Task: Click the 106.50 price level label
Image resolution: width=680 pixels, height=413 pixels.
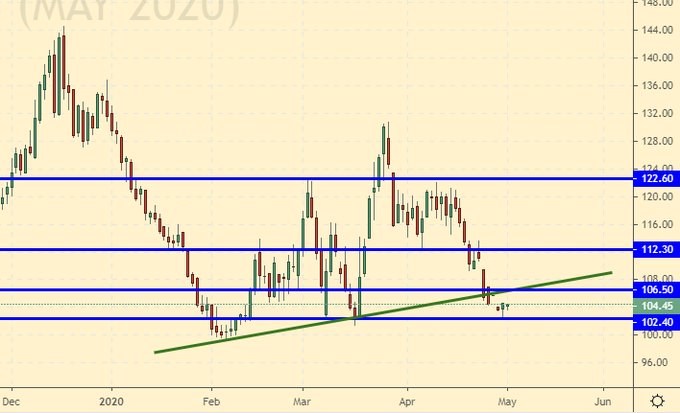Action: pos(656,290)
